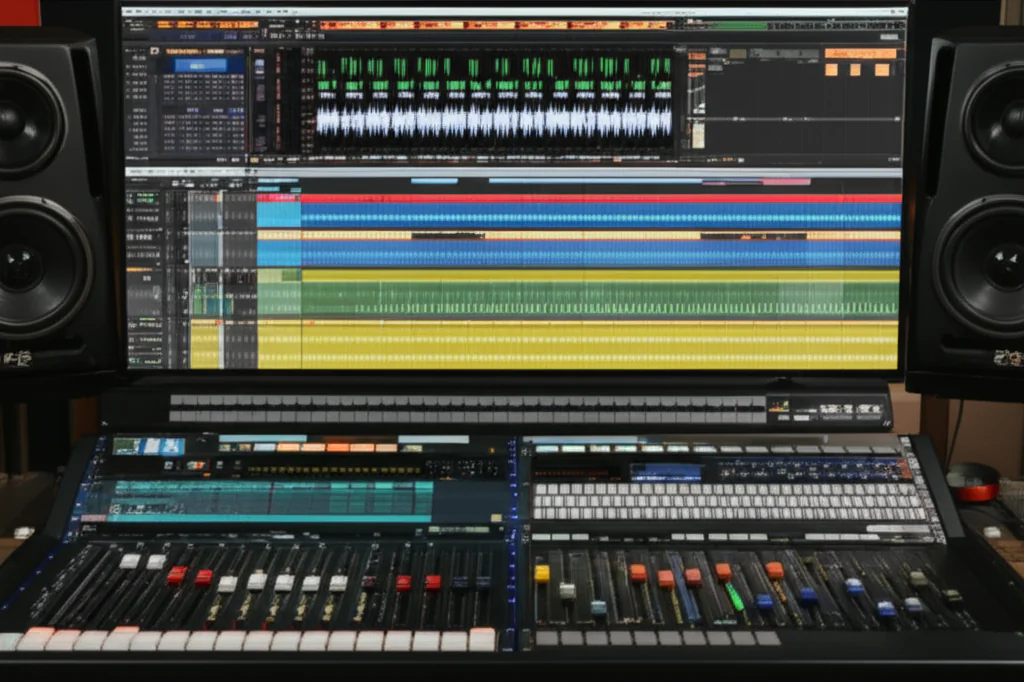Image resolution: width=1024 pixels, height=682 pixels.
Task: Tap the small thumbnail image on the console's left touchscreen
Action: [x=149, y=446]
